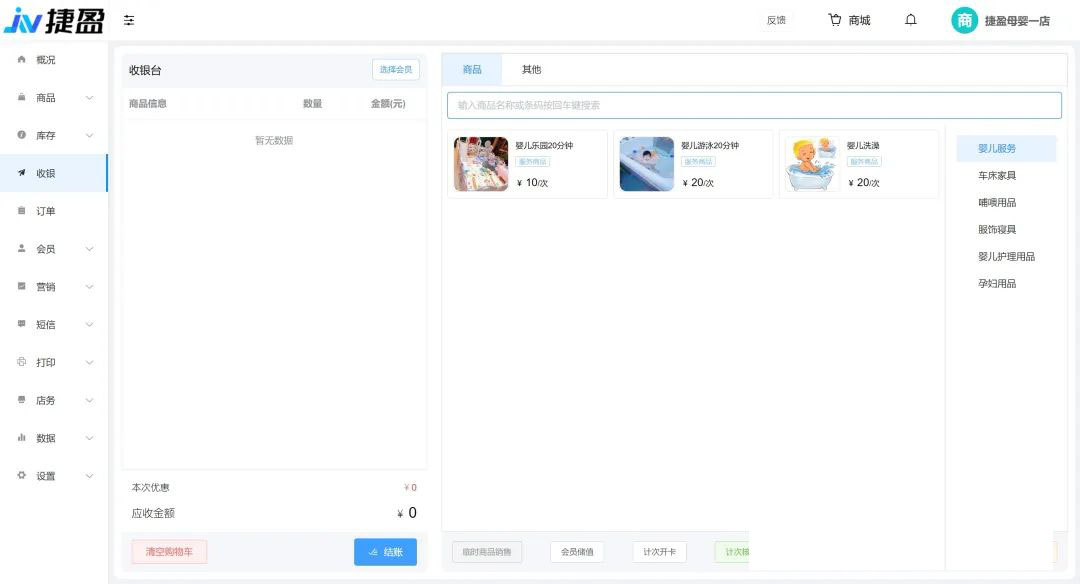Click the 捷盈母婴一店 store name

pyautogui.click(x=1017, y=21)
